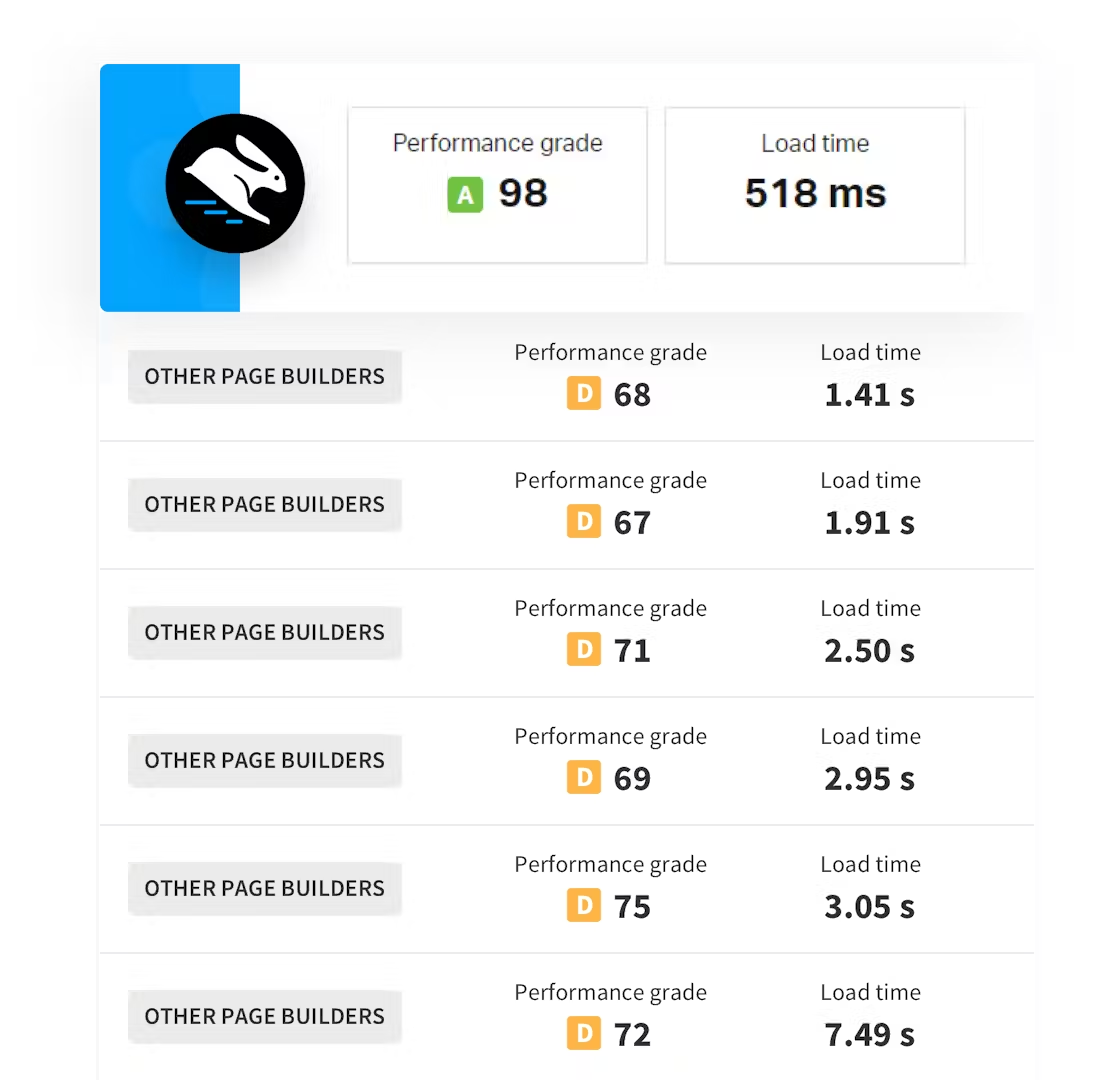Select the Other Page Builders label with 1.91 s

coord(264,504)
